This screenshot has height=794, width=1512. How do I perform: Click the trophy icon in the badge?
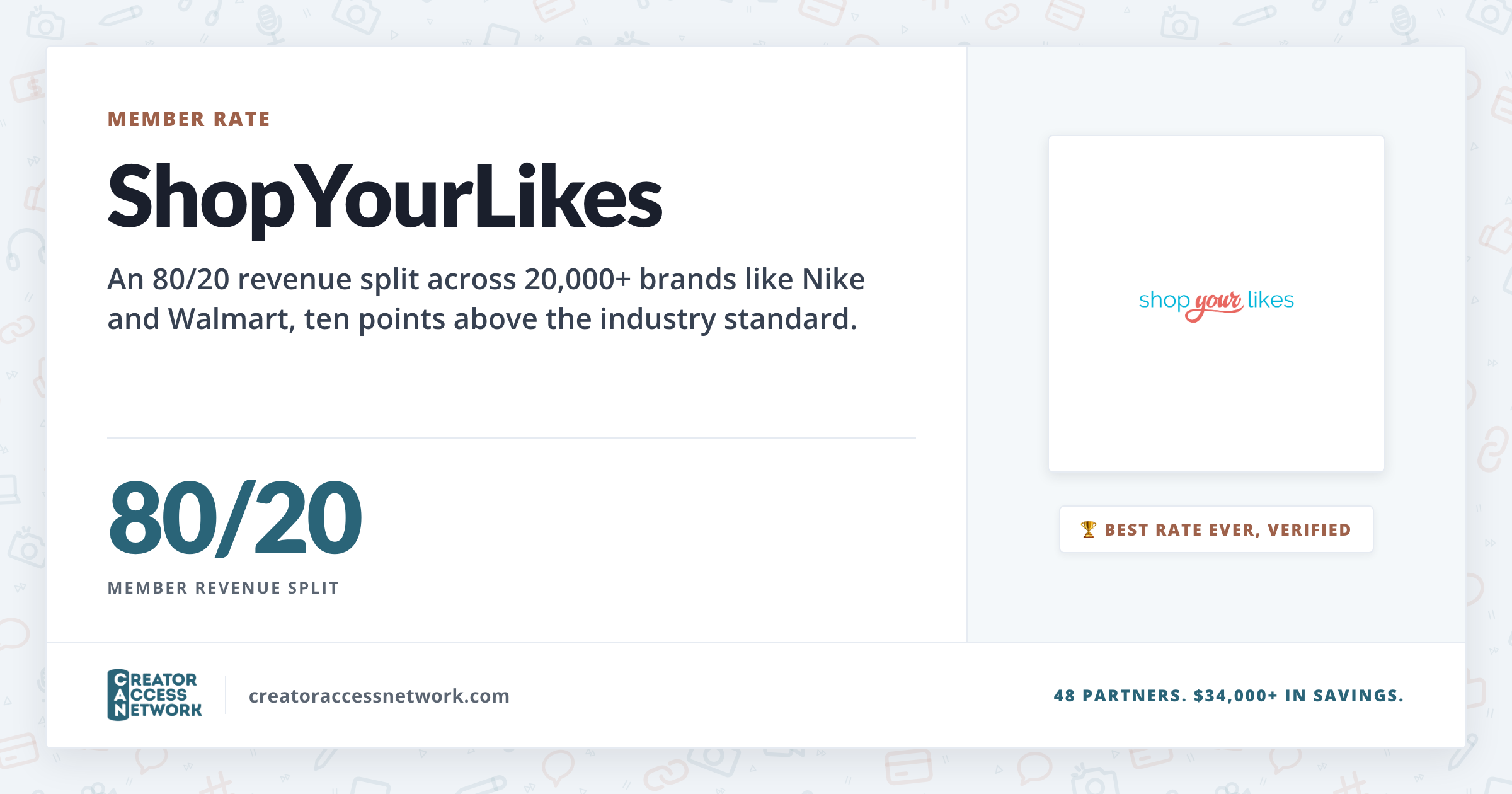click(x=1088, y=529)
